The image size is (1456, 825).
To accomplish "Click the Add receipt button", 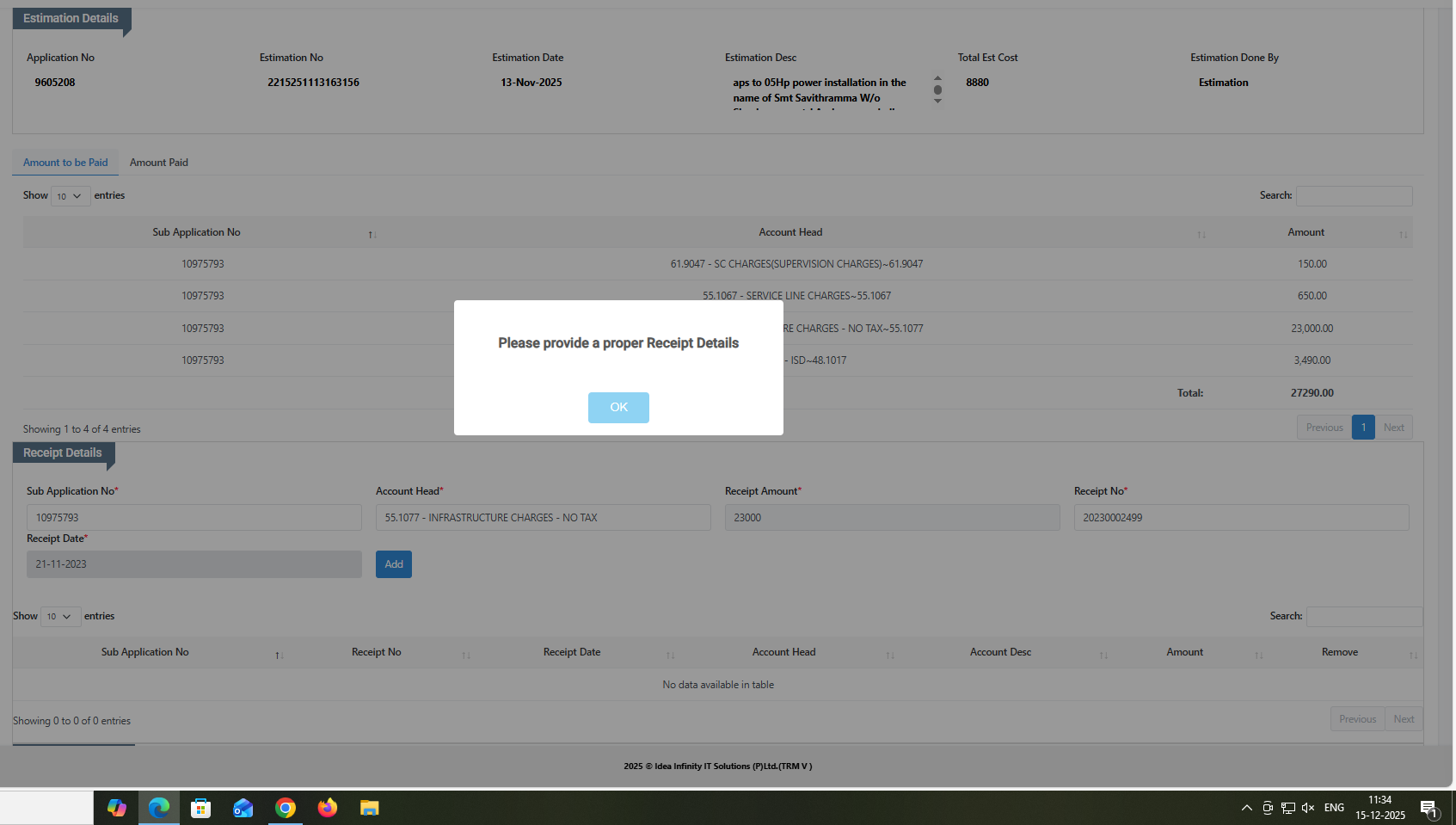I will pyautogui.click(x=394, y=564).
